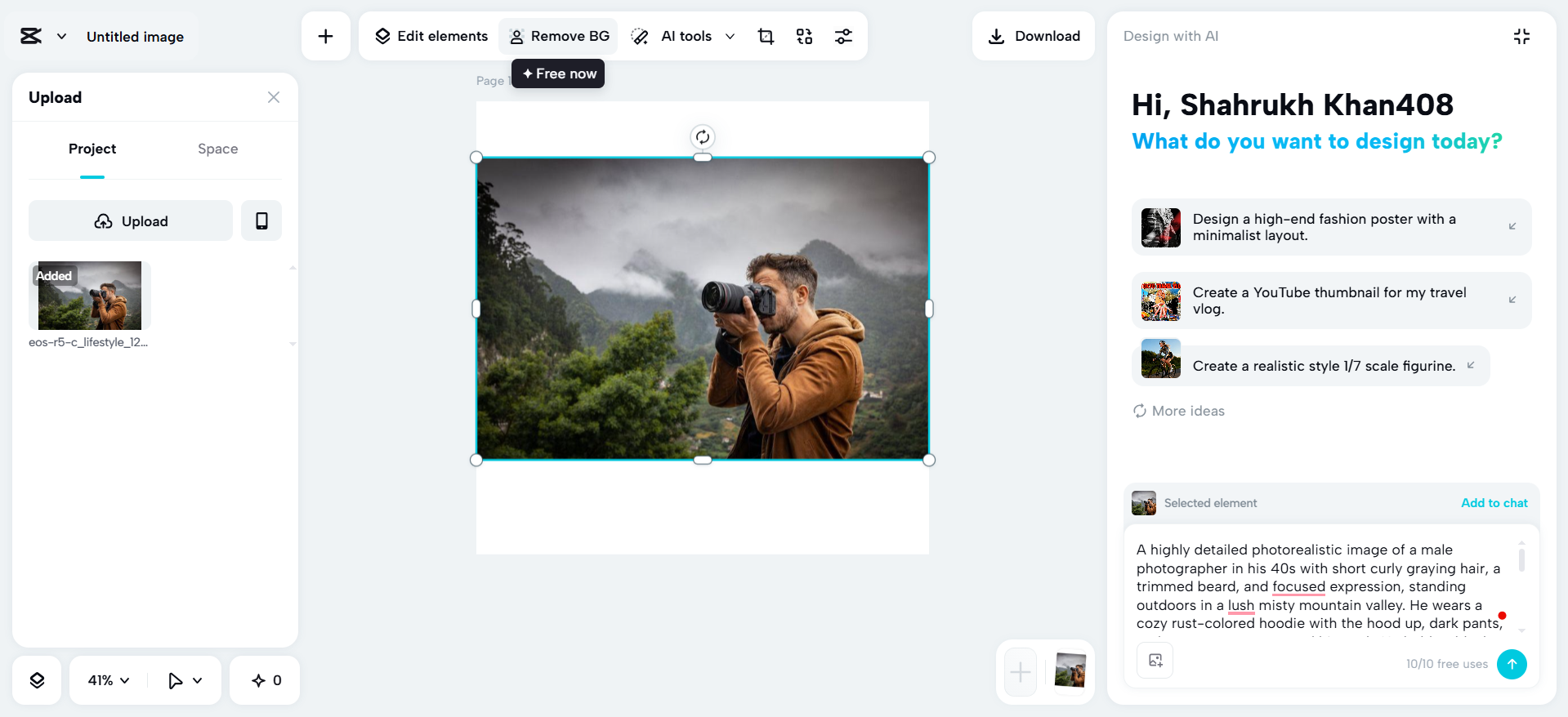Click the add image attachment icon in chat
The width and height of the screenshot is (1568, 717).
[1155, 661]
